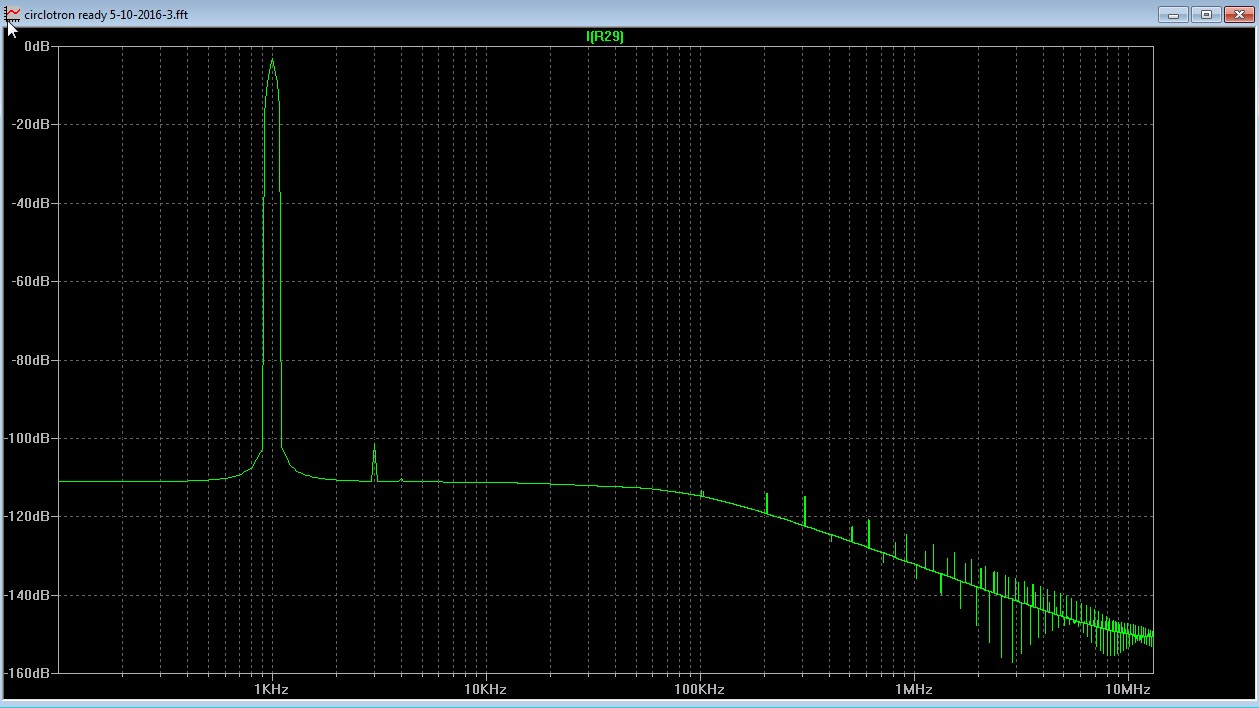The image size is (1259, 708).
Task: Click the -20dB vertical axis label
Action: coord(31,125)
